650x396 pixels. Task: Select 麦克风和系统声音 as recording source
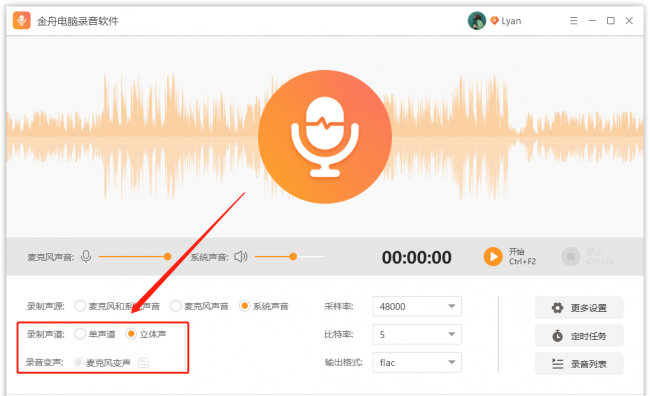tap(80, 306)
